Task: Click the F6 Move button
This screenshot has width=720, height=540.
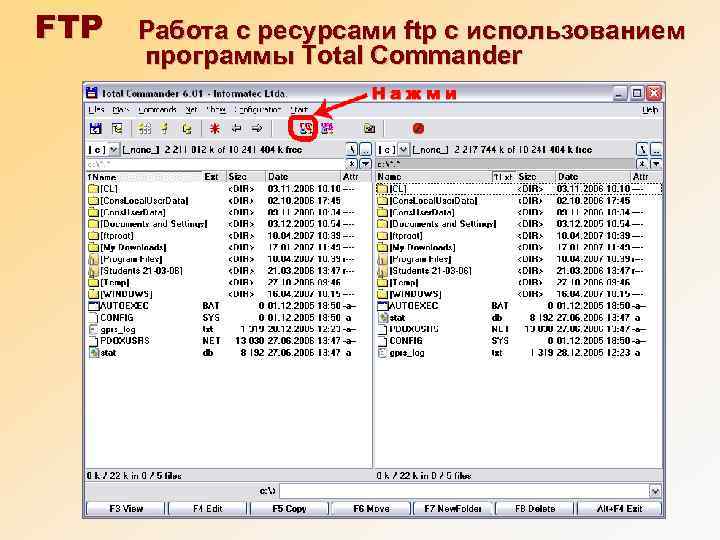Action: (371, 508)
